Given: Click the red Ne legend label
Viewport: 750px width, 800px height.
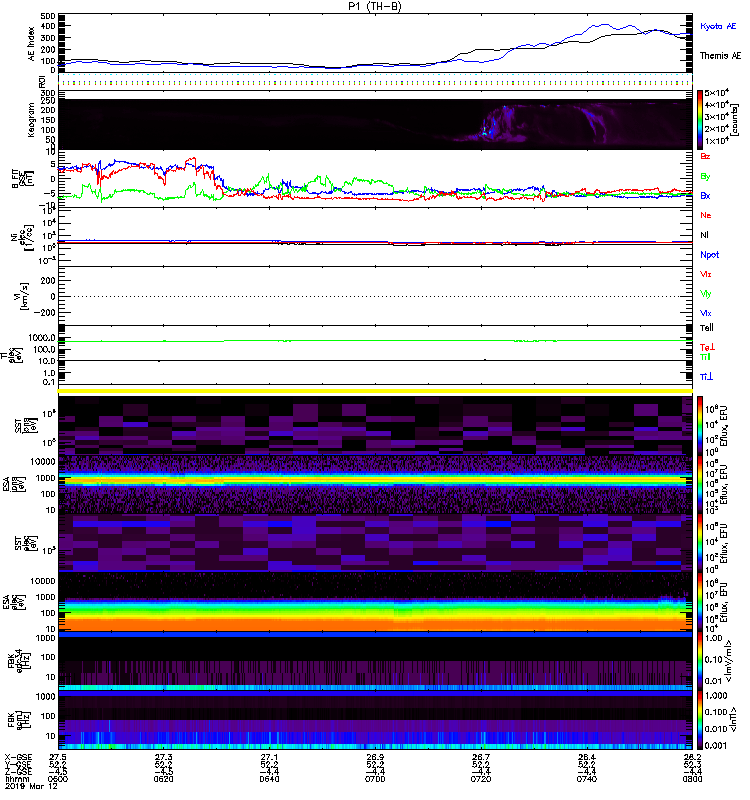Looking at the screenshot, I should [706, 215].
